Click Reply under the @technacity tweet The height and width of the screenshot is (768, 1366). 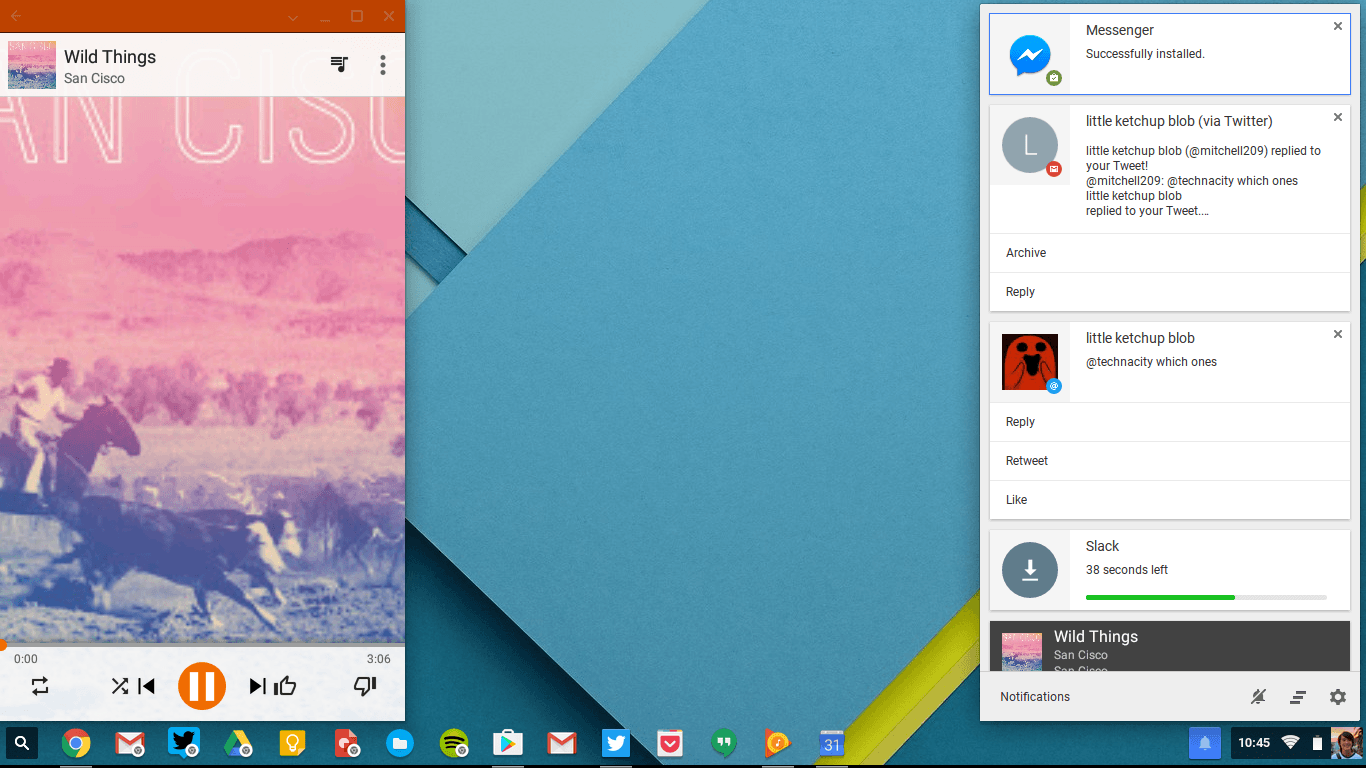pos(1020,422)
